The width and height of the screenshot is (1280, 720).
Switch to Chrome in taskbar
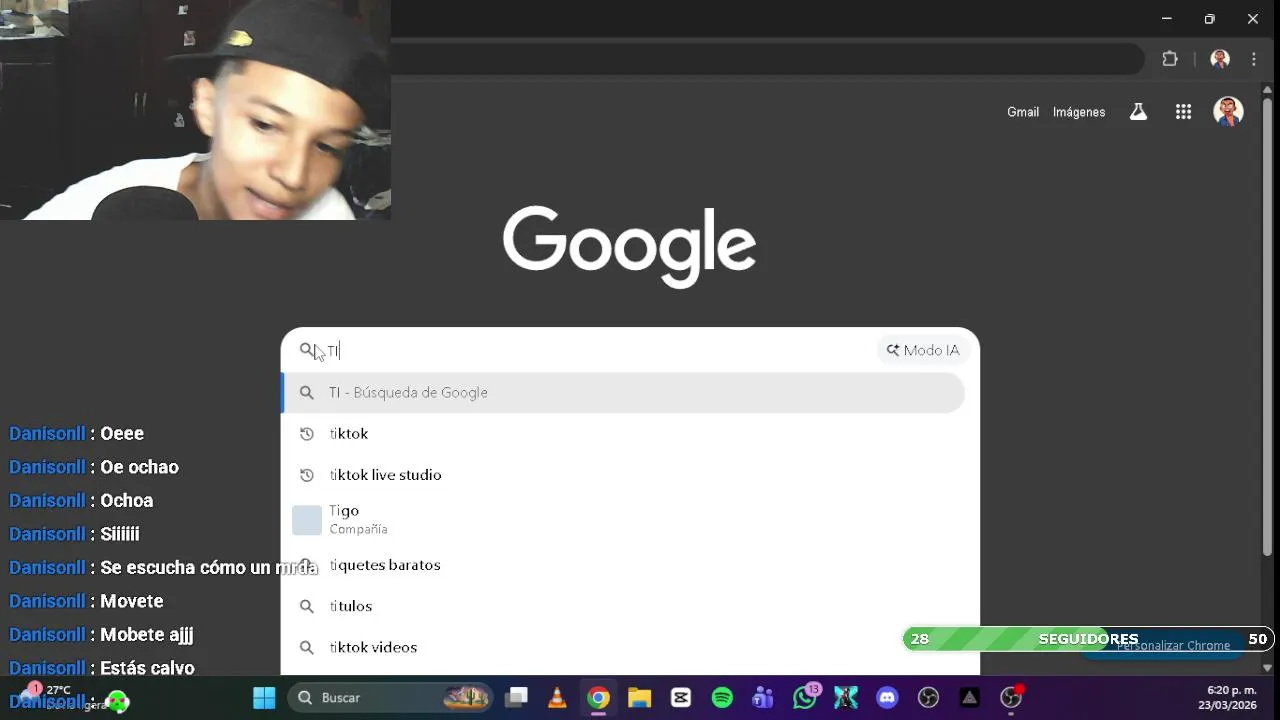(598, 698)
